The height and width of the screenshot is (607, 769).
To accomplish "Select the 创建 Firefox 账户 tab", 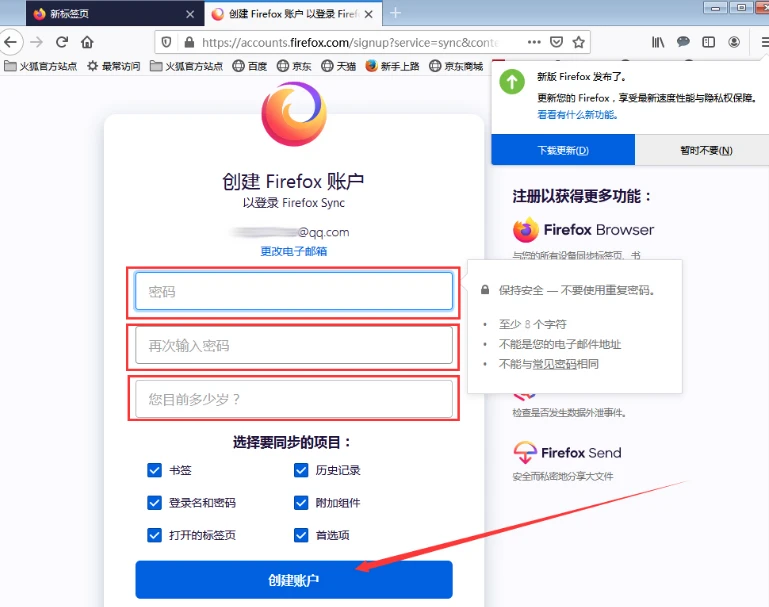I will [293, 14].
